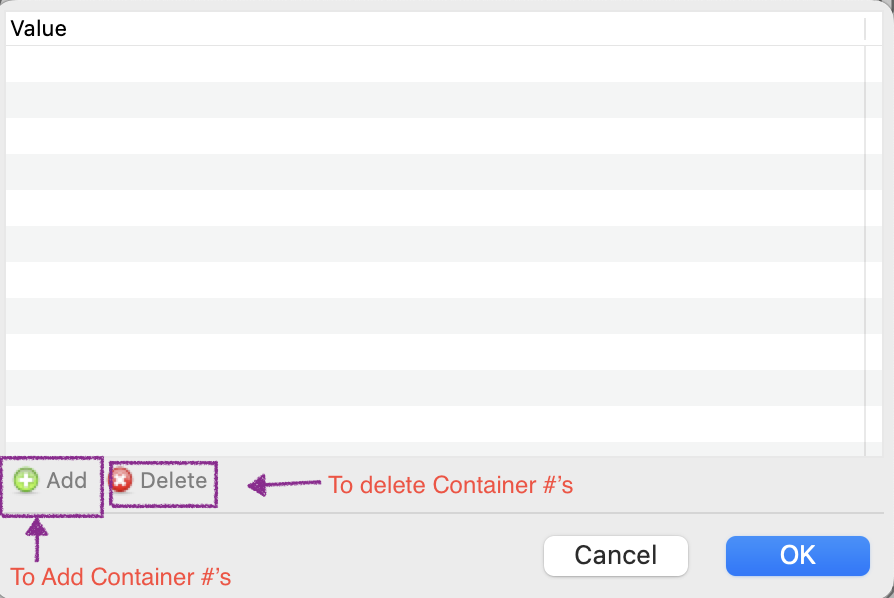Click the purple arrow pointing up at Add
894x598 pixels.
pos(37,539)
